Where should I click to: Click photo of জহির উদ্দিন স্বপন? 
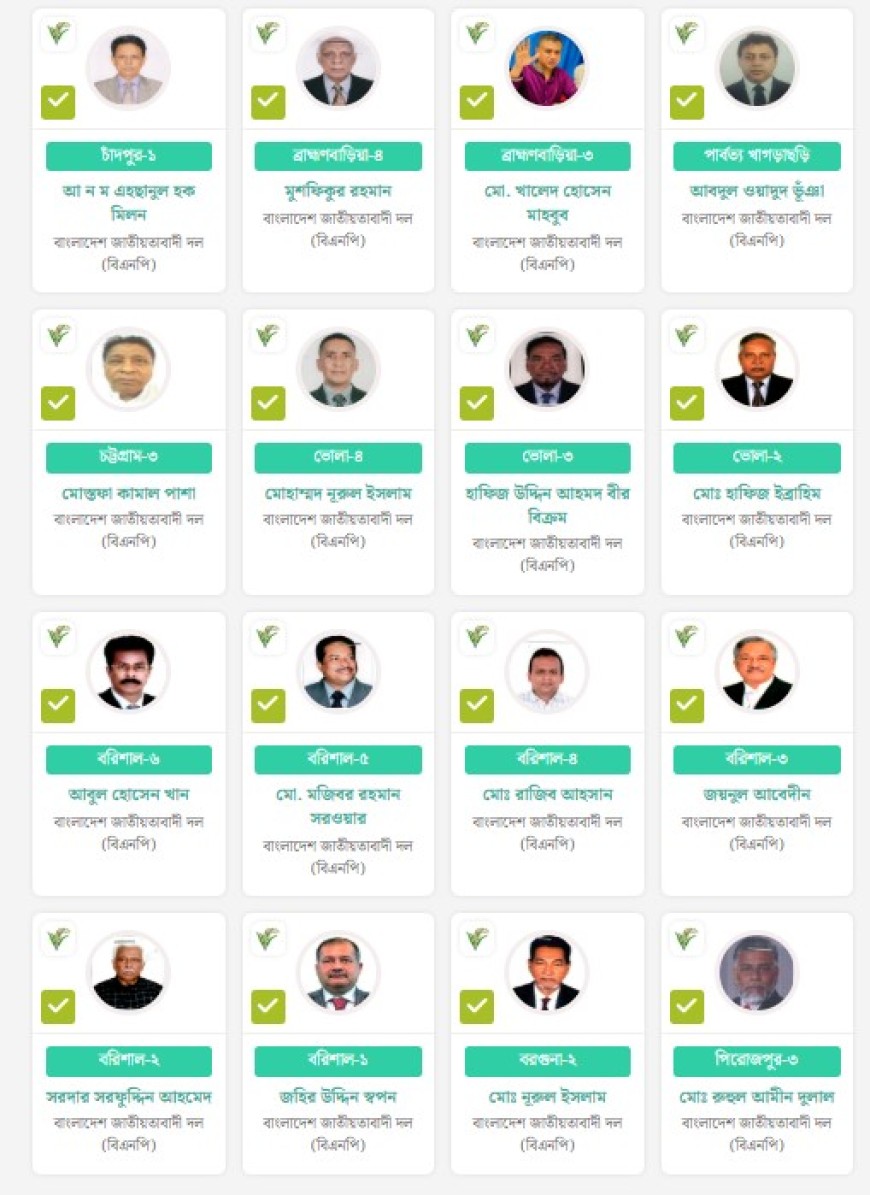point(338,972)
